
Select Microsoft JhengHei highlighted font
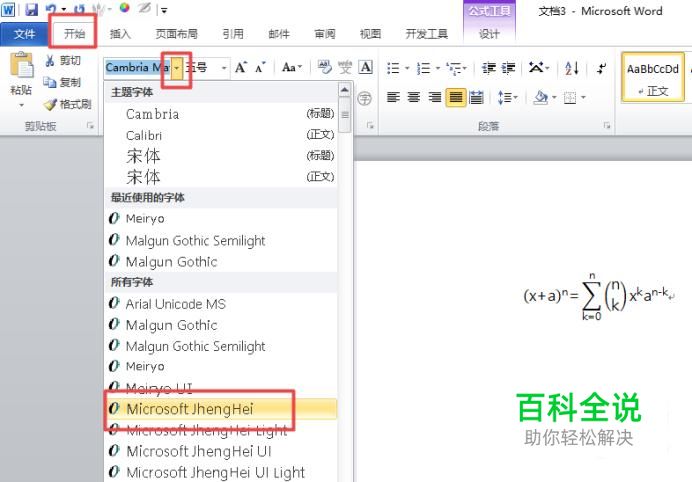(x=222, y=409)
